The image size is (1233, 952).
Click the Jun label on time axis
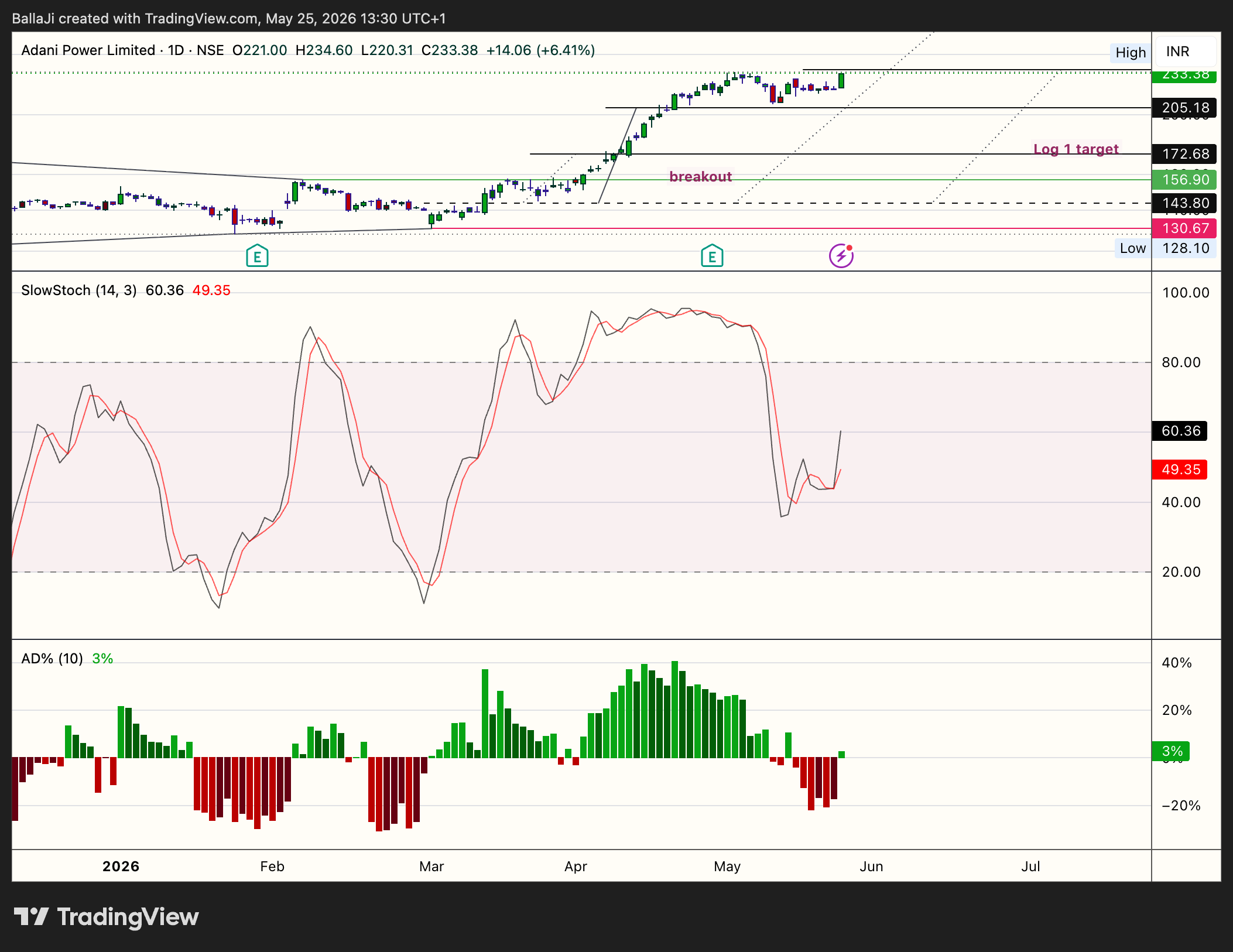(x=871, y=867)
